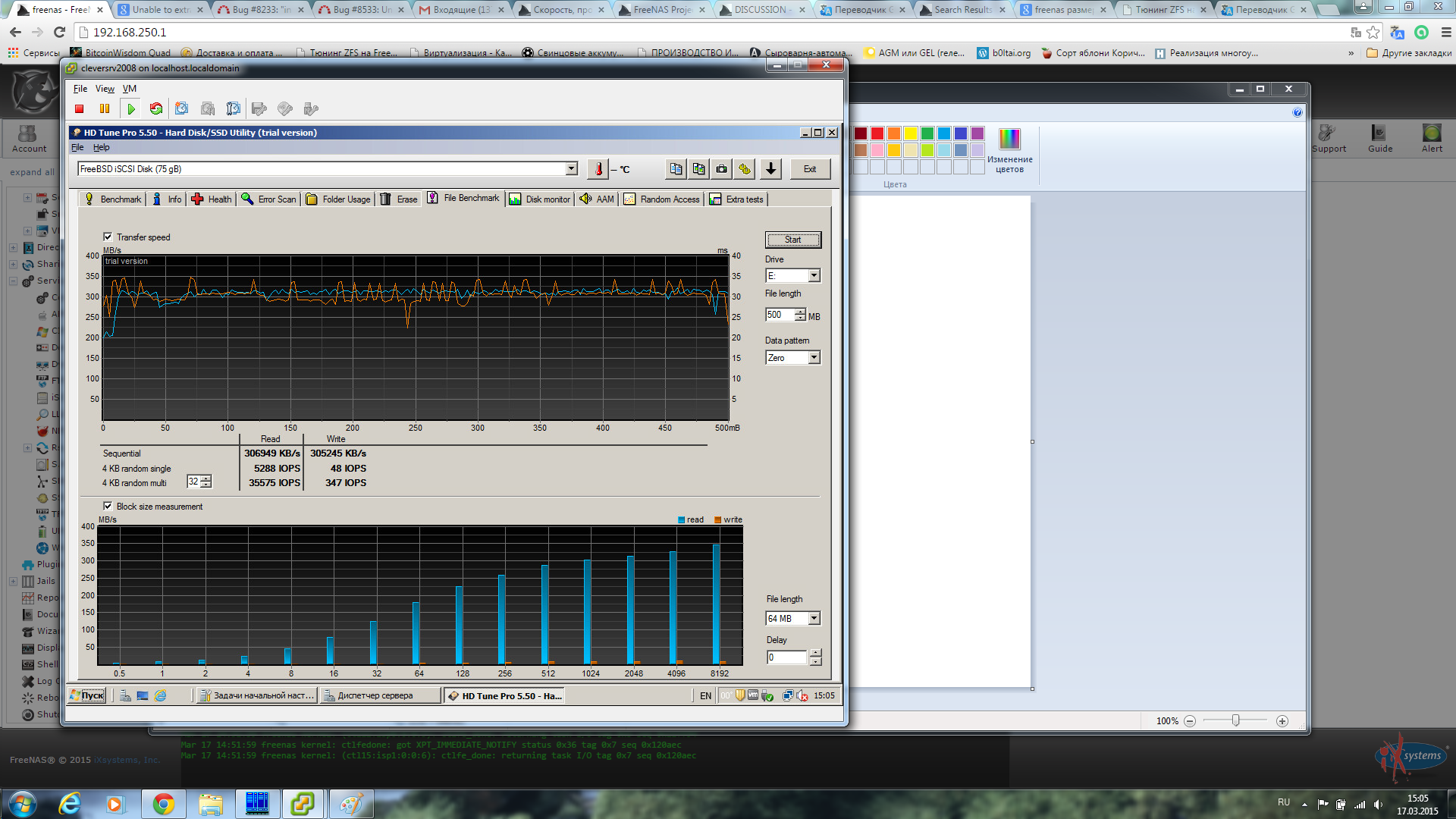Viewport: 1456px width, 819px height.
Task: Copy HD Tune screenshot to clipboard
Action: 698,169
